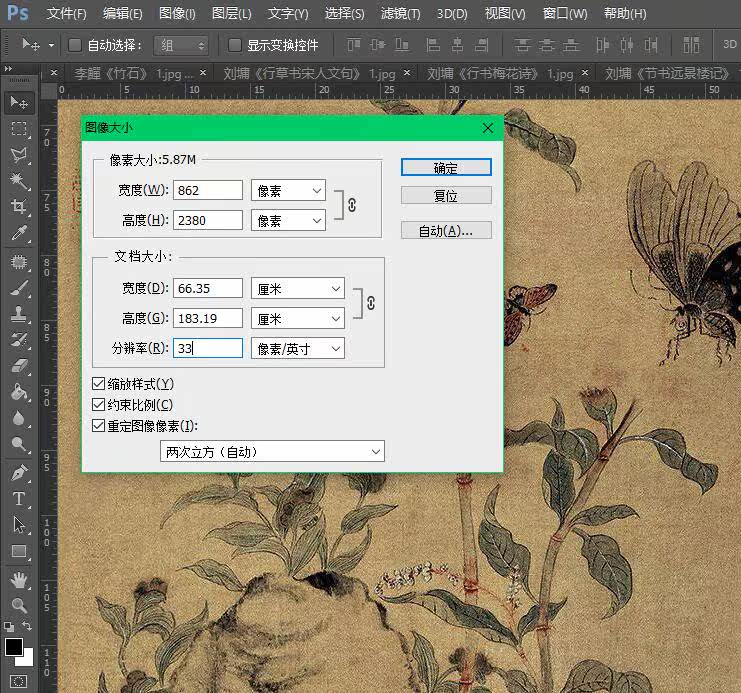741x693 pixels.
Task: Close the 图像大小 dialog
Action: coord(488,128)
